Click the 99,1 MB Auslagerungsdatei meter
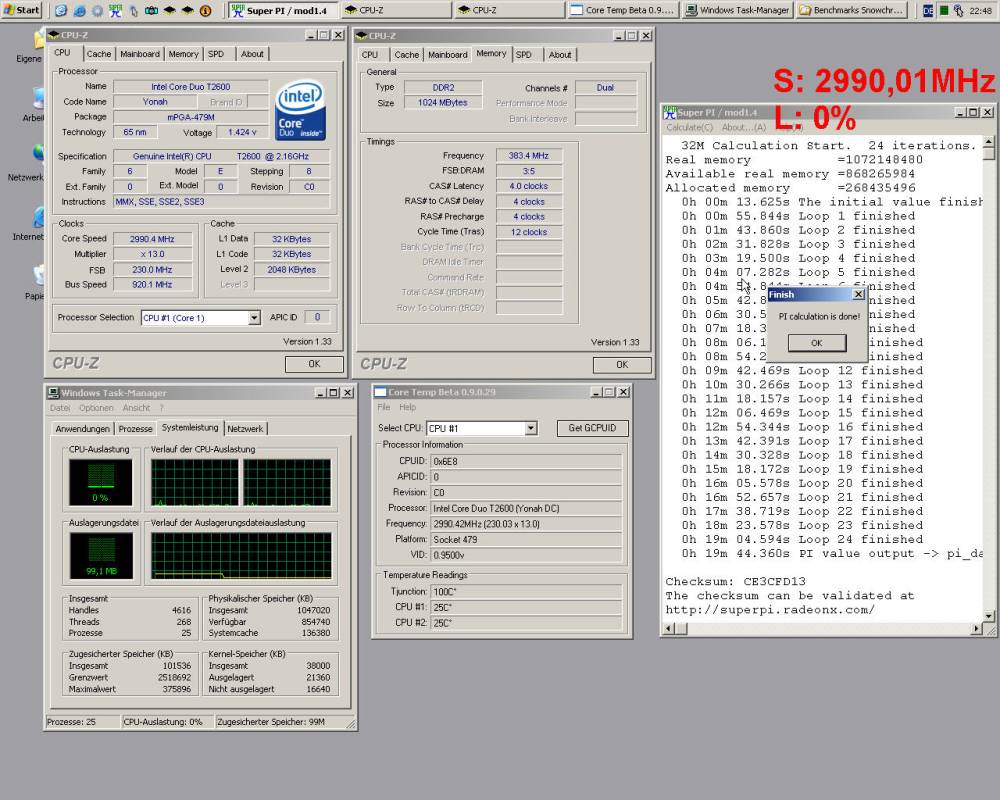Viewport: 1000px width, 800px height. [101, 556]
